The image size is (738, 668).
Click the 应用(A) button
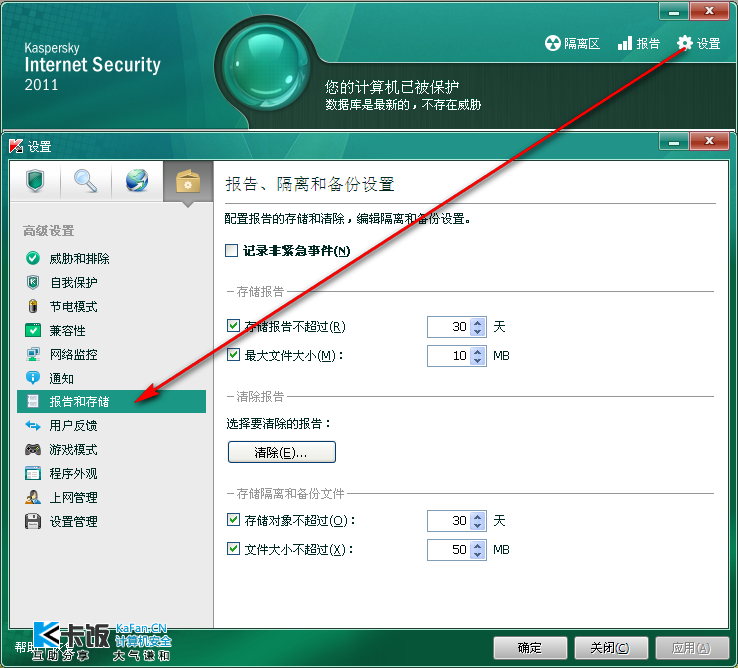pos(692,648)
